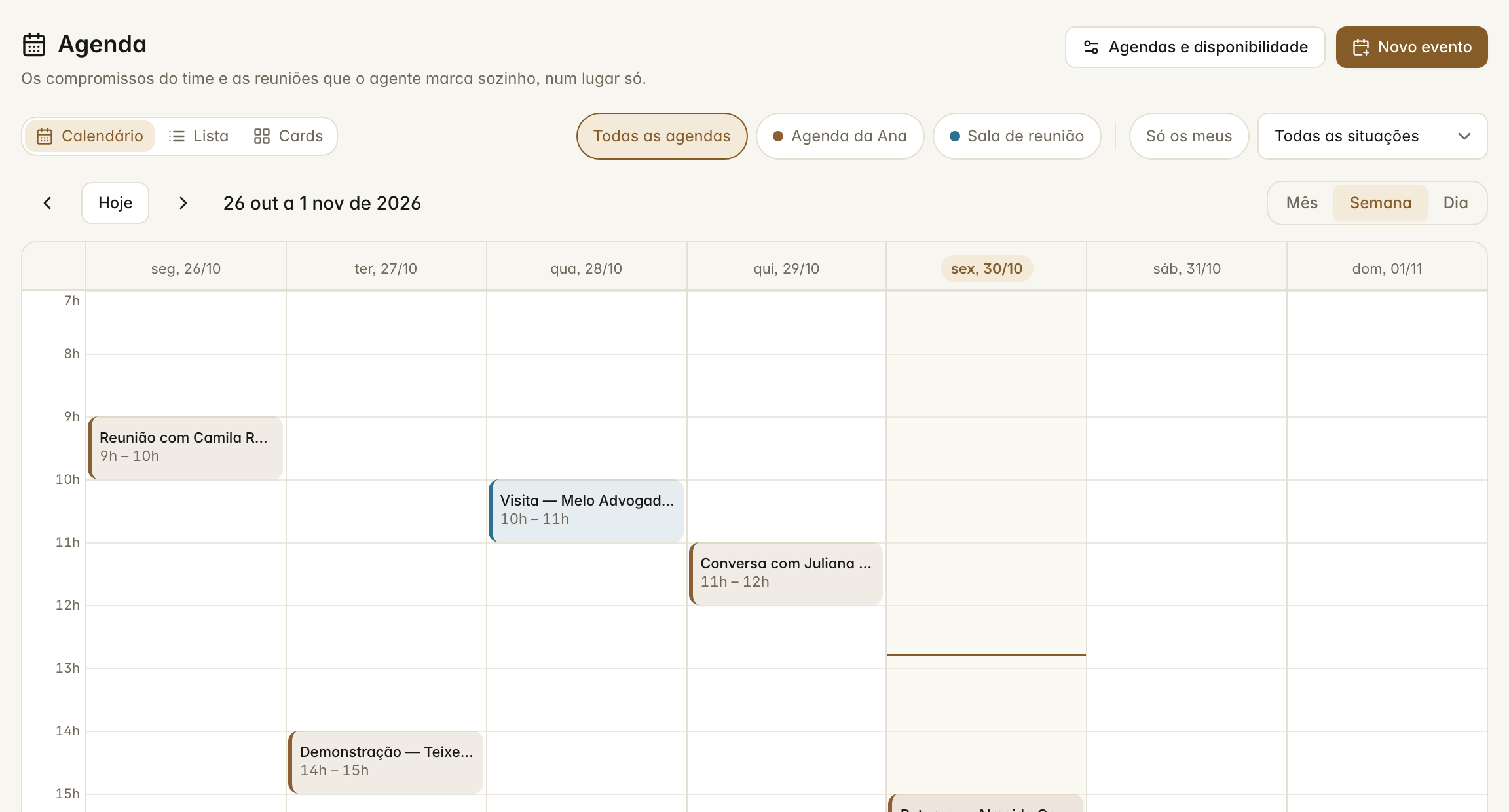The image size is (1509, 812).
Task: Click the Agenda page title
Action: coord(102,45)
